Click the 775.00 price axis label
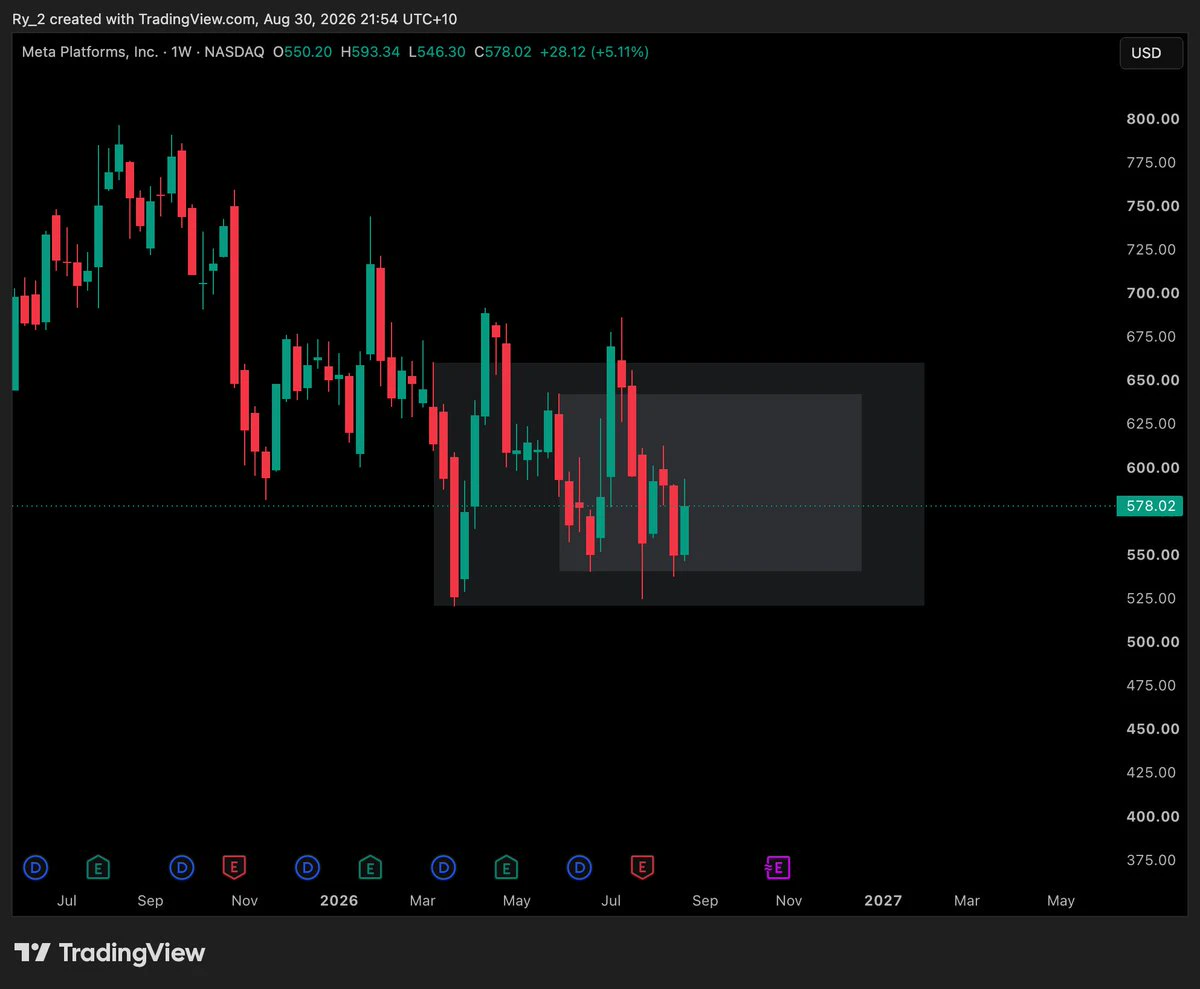The width and height of the screenshot is (1200, 989). [1152, 162]
